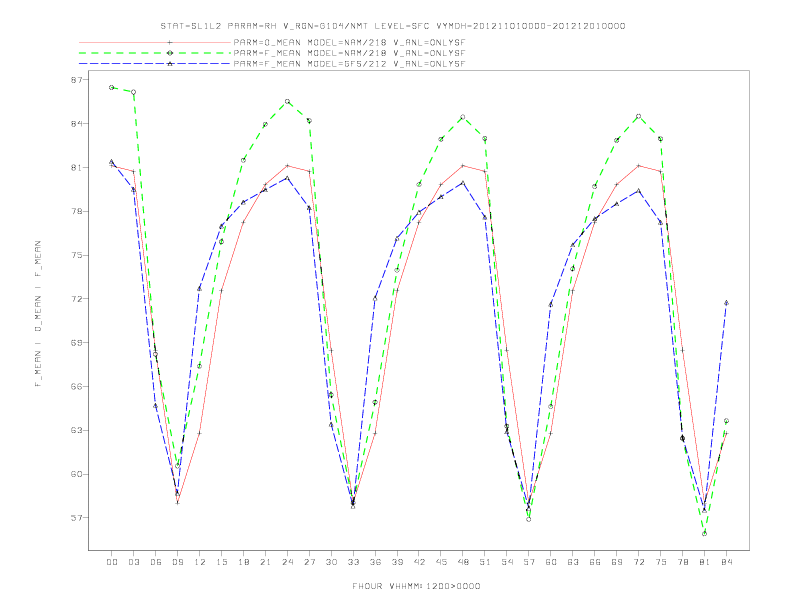Click y-axis tick value 63
The width and height of the screenshot is (792, 612).
79,431
